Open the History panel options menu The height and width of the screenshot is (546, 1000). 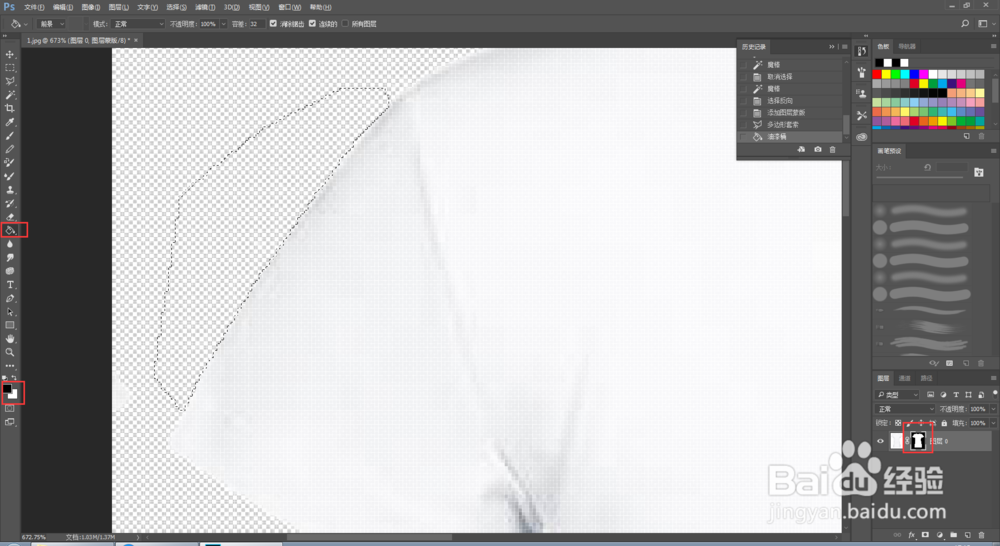844,47
